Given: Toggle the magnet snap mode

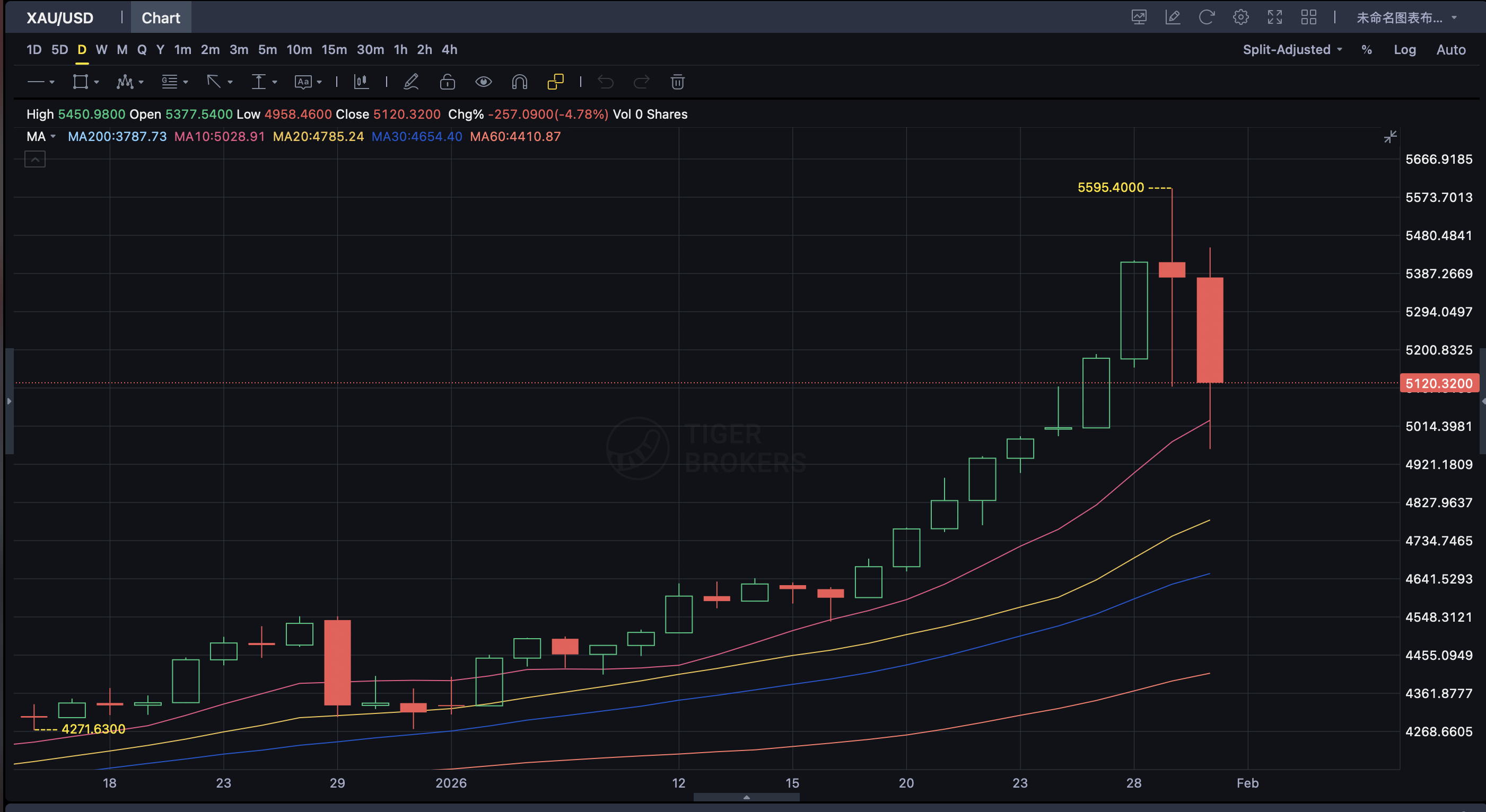Looking at the screenshot, I should (x=519, y=82).
